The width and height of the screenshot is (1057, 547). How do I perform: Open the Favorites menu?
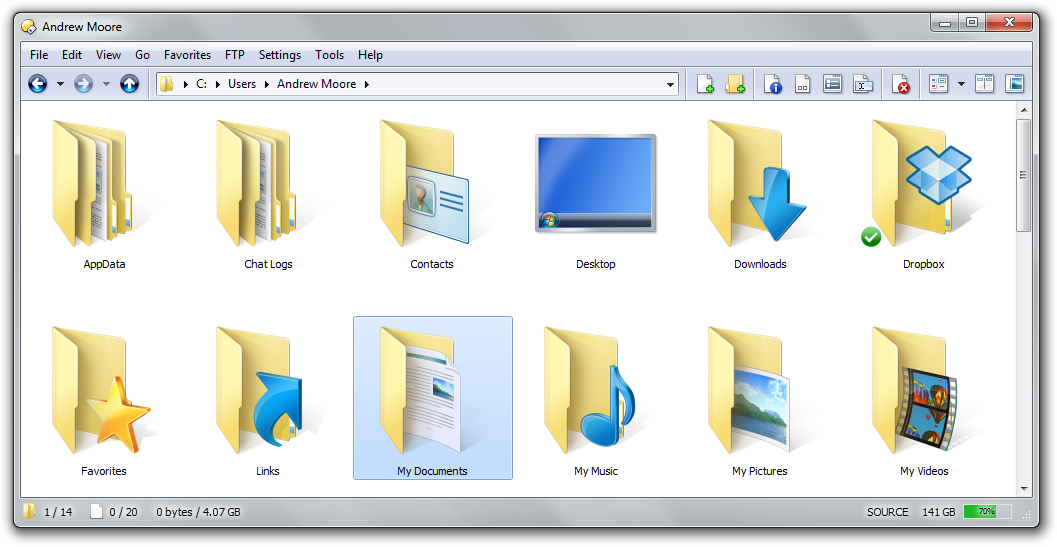tap(187, 55)
